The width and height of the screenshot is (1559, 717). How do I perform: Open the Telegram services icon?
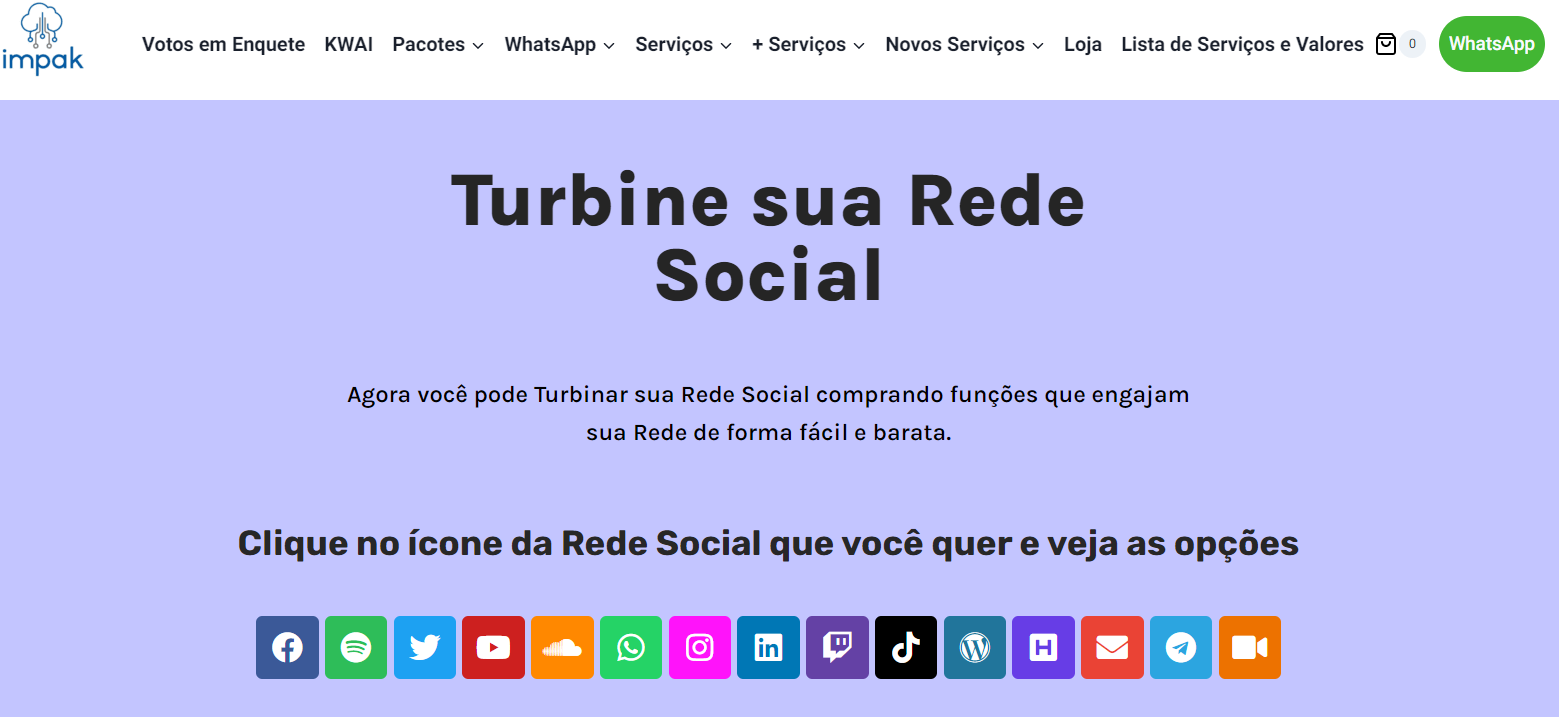point(1181,648)
